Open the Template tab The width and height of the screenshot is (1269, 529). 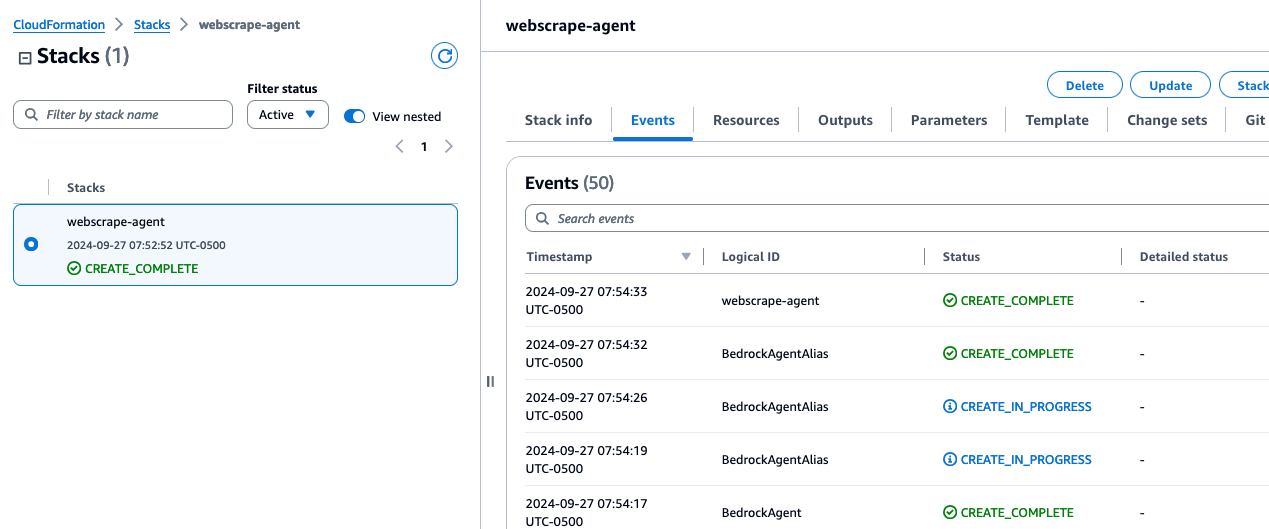1057,120
